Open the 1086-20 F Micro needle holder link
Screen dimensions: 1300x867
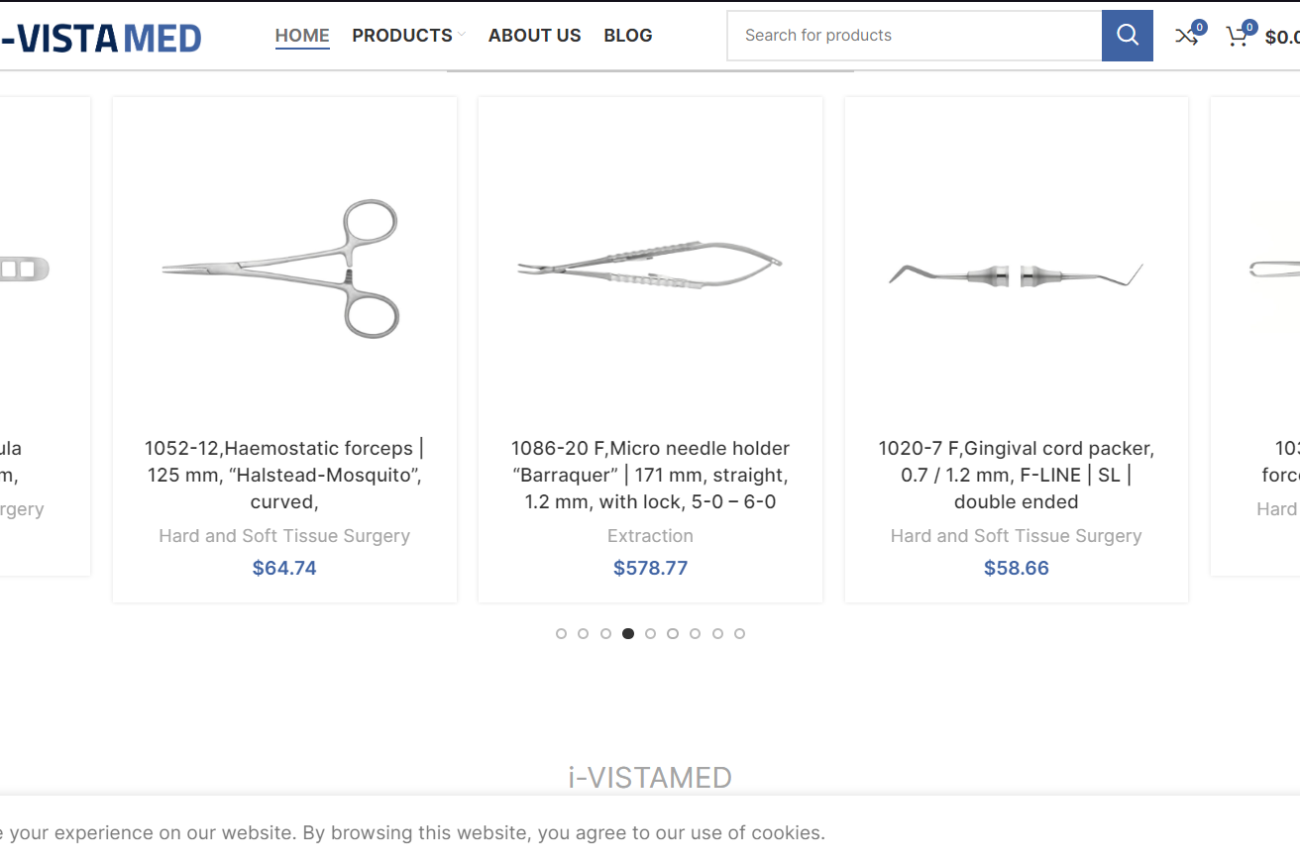650,475
